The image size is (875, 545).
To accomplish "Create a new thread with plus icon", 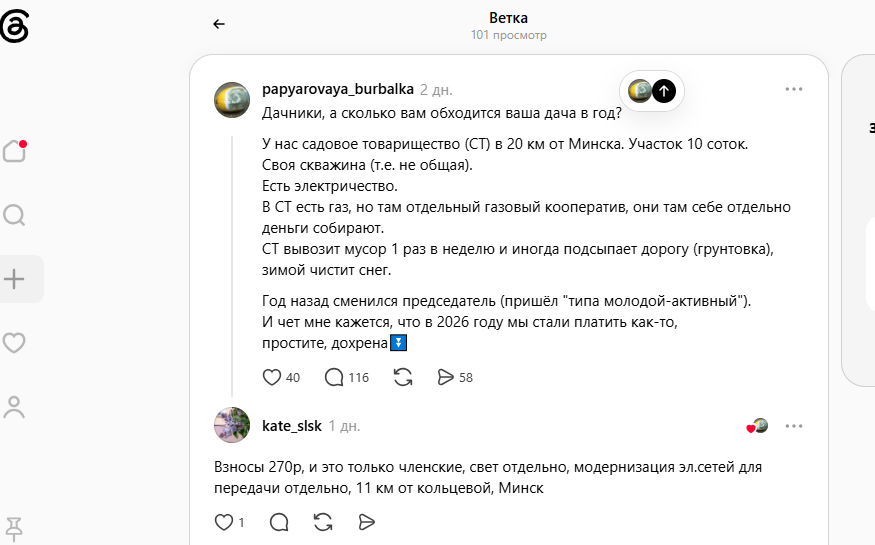I will [x=15, y=279].
